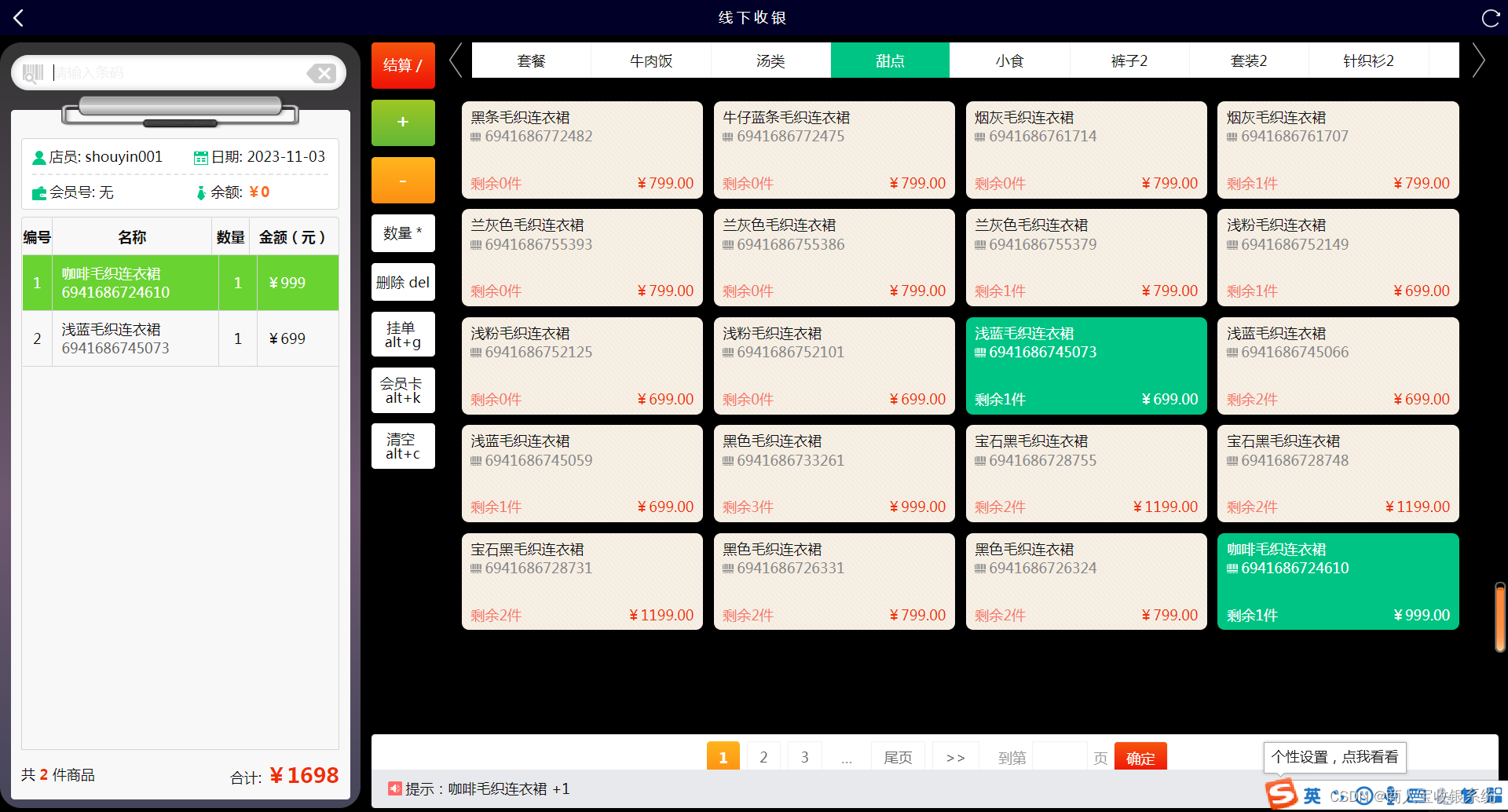Add product 宝石黑毛织连衣裙 6941686728755
Screen dimensions: 1508x812
1086,474
